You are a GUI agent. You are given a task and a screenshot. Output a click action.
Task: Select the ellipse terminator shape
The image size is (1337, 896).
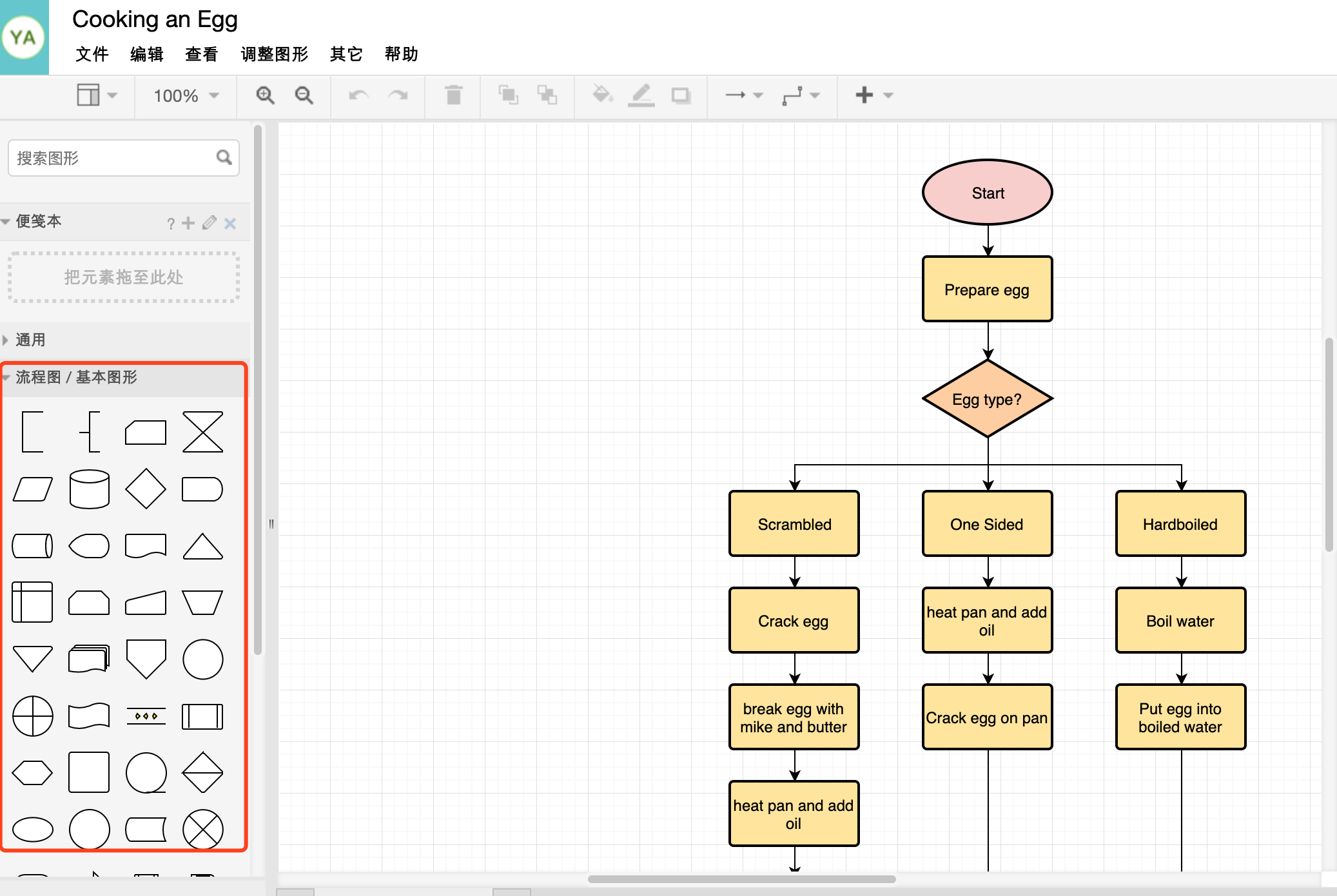(x=32, y=829)
